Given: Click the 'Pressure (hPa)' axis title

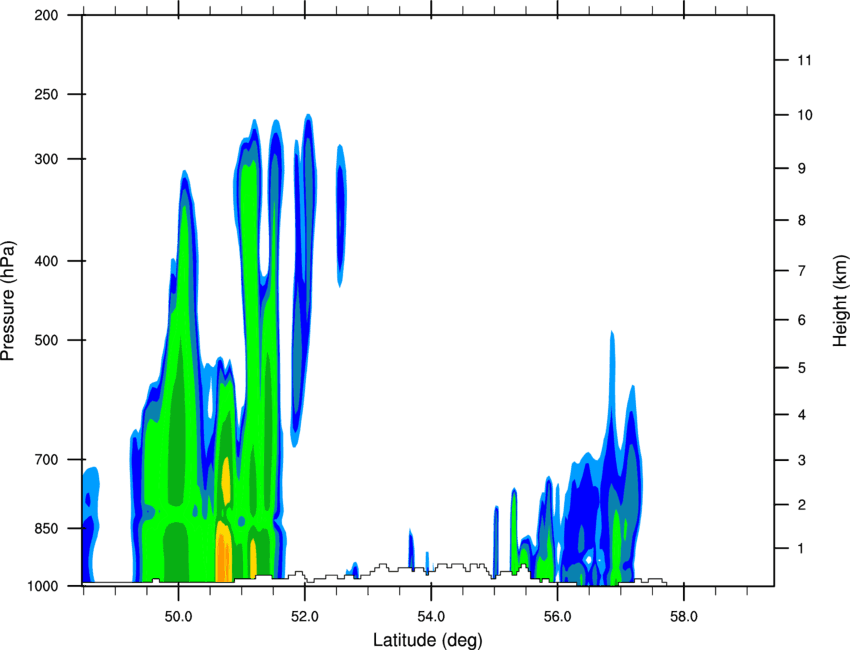Looking at the screenshot, I should coord(8,301).
